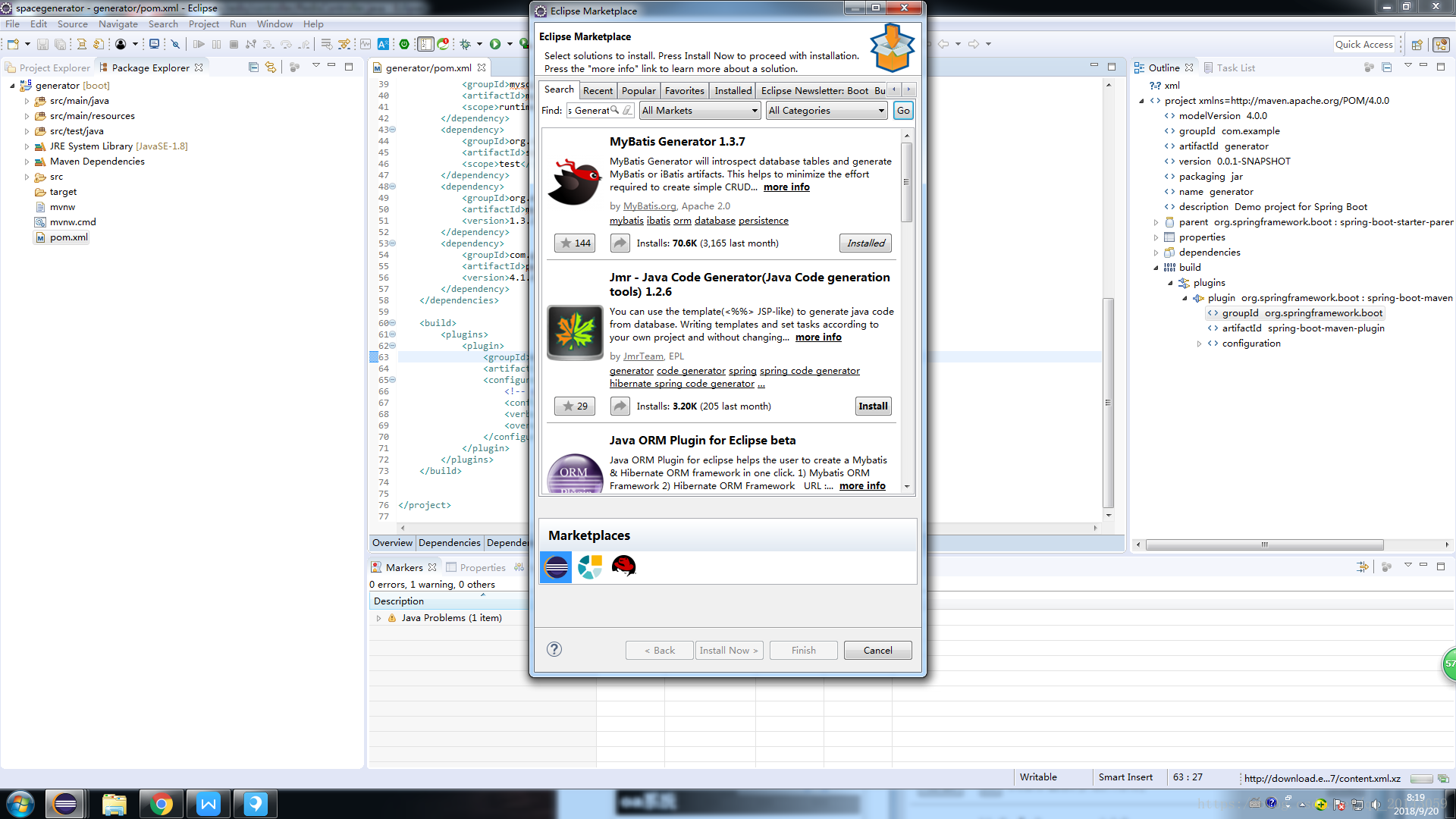Select the Obeo marketplace pie-chart icon
Viewport: 1456px width, 819px height.
coord(590,566)
